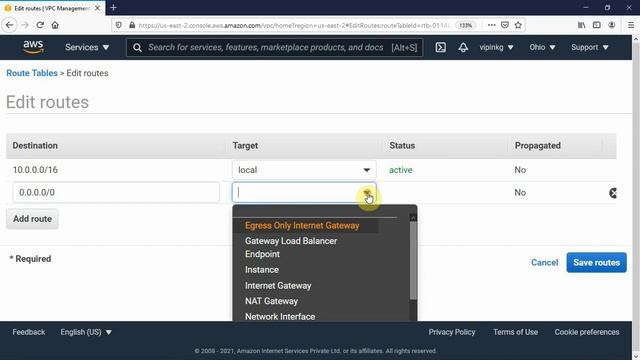The width and height of the screenshot is (640, 360).
Task: Click the Add route button
Action: [x=32, y=219]
